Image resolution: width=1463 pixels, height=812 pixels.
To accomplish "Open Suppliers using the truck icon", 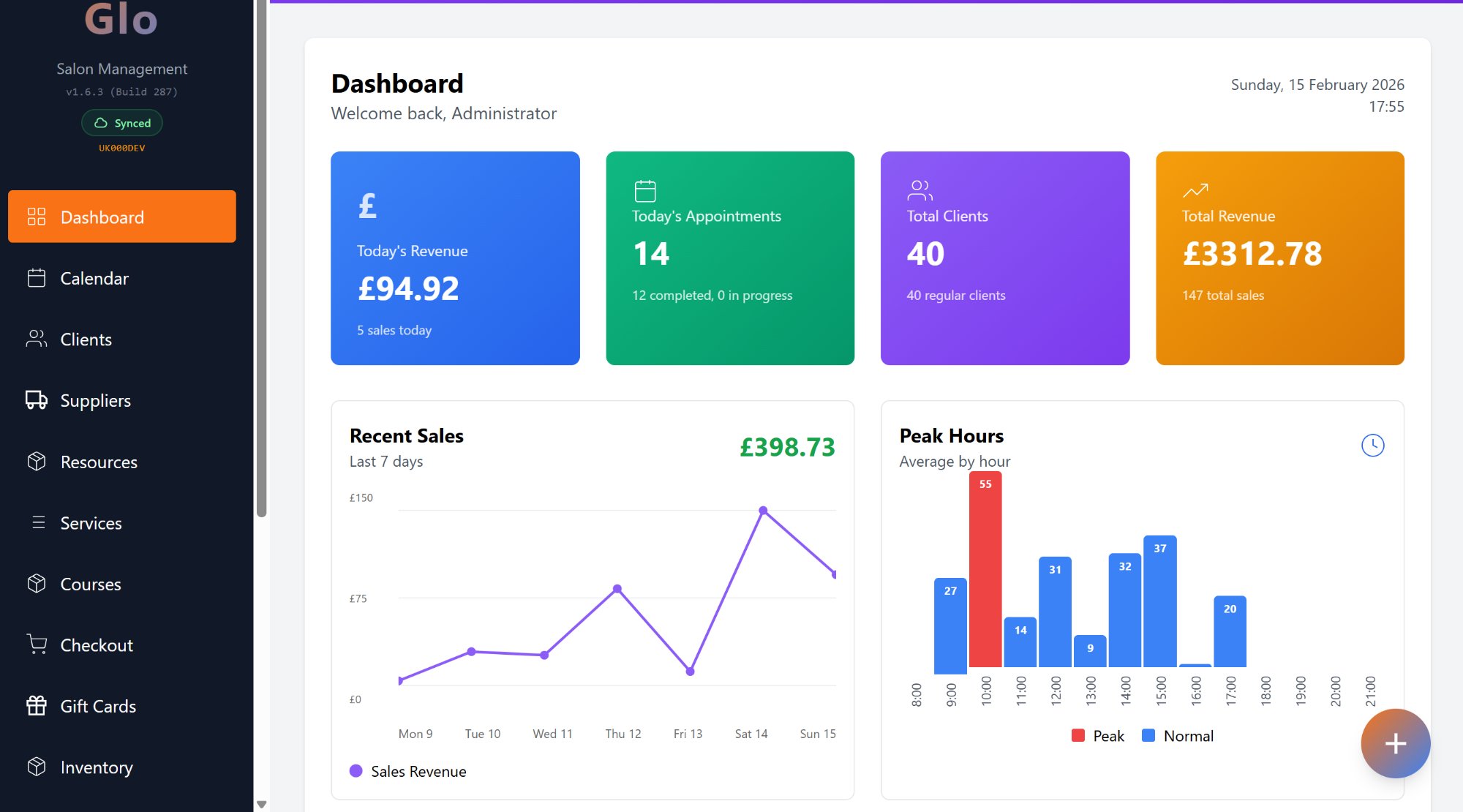I will click(35, 400).
